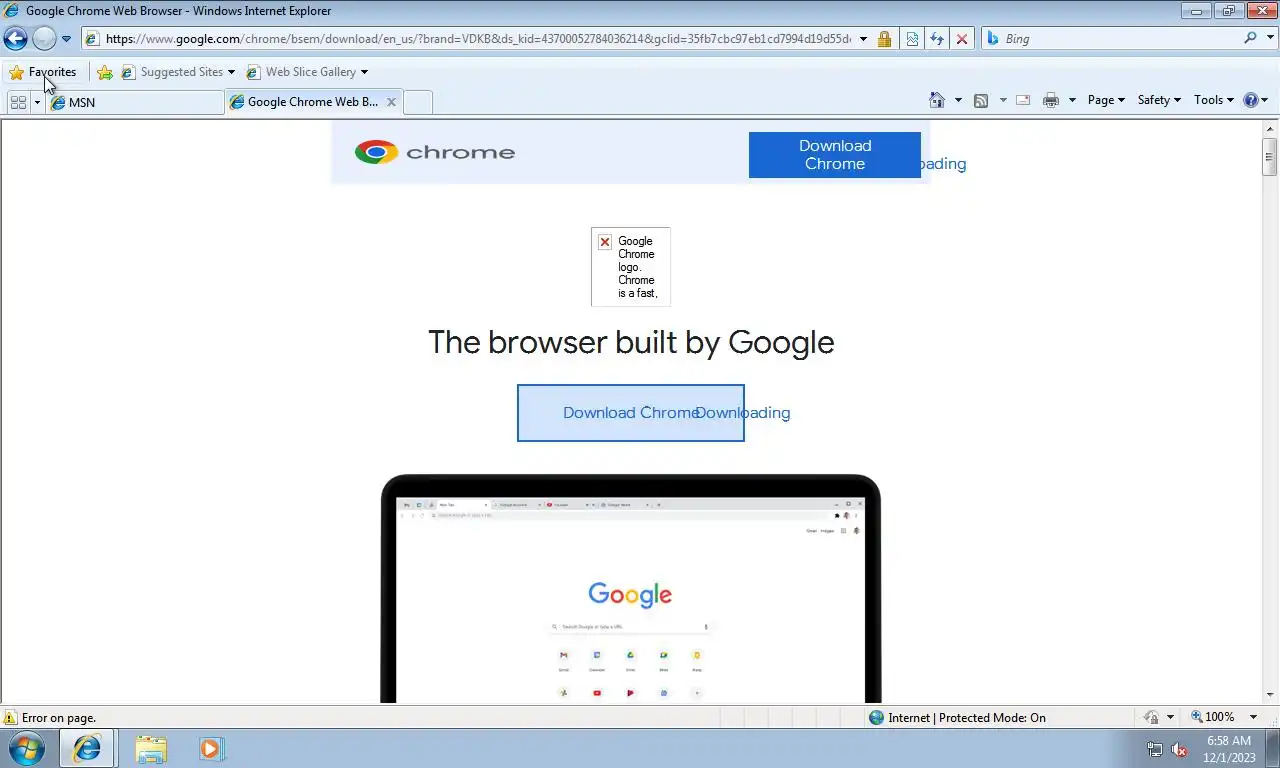Click the laptop Chrome screenshot image
Viewport: 1280px width, 768px height.
pos(631,589)
